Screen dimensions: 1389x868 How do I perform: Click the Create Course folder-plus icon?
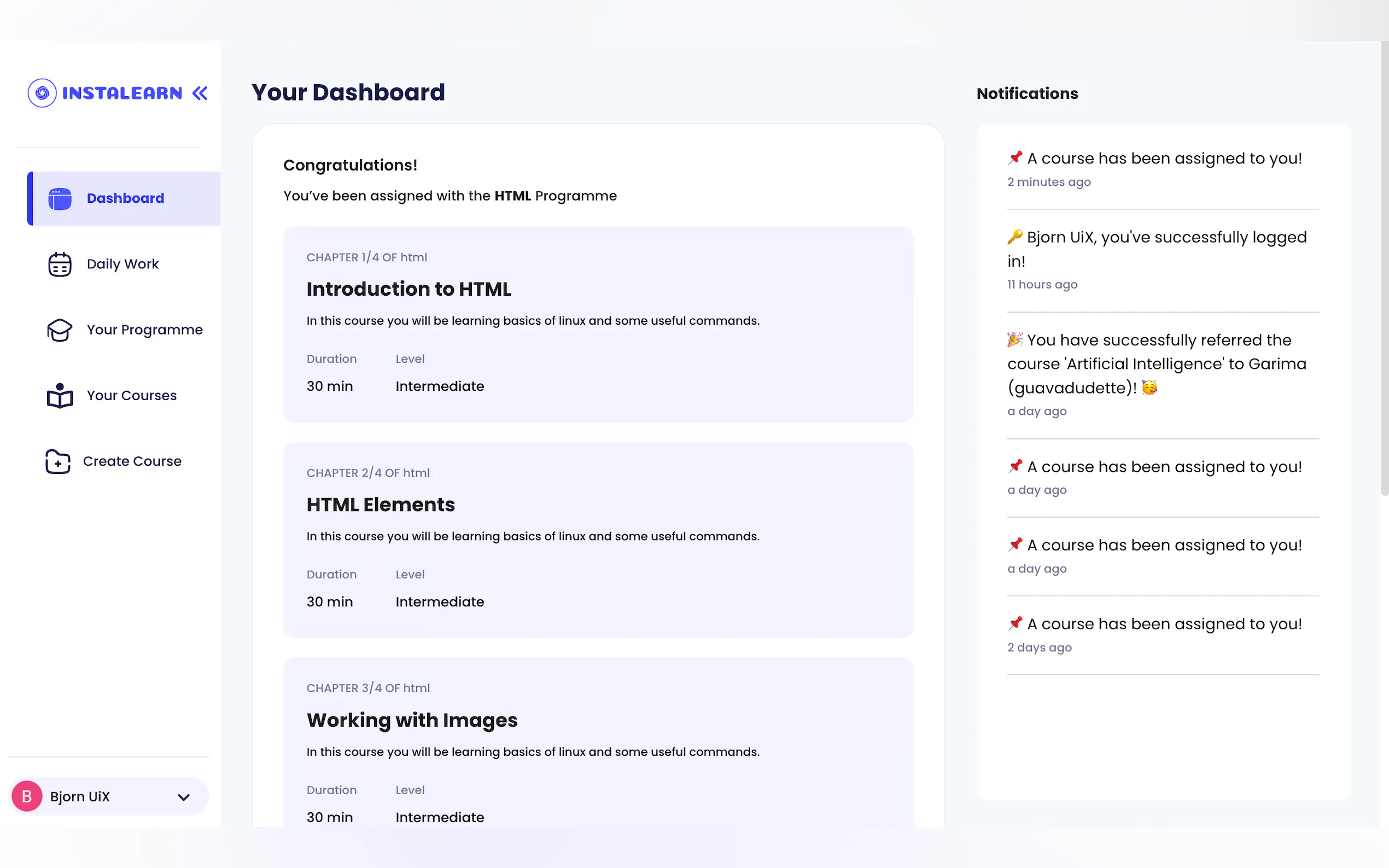58,461
